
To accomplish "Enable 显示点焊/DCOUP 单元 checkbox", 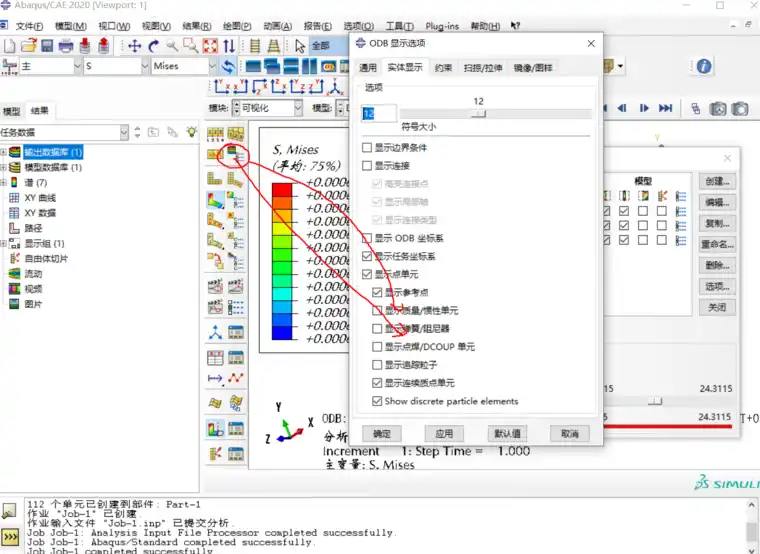I will [377, 347].
